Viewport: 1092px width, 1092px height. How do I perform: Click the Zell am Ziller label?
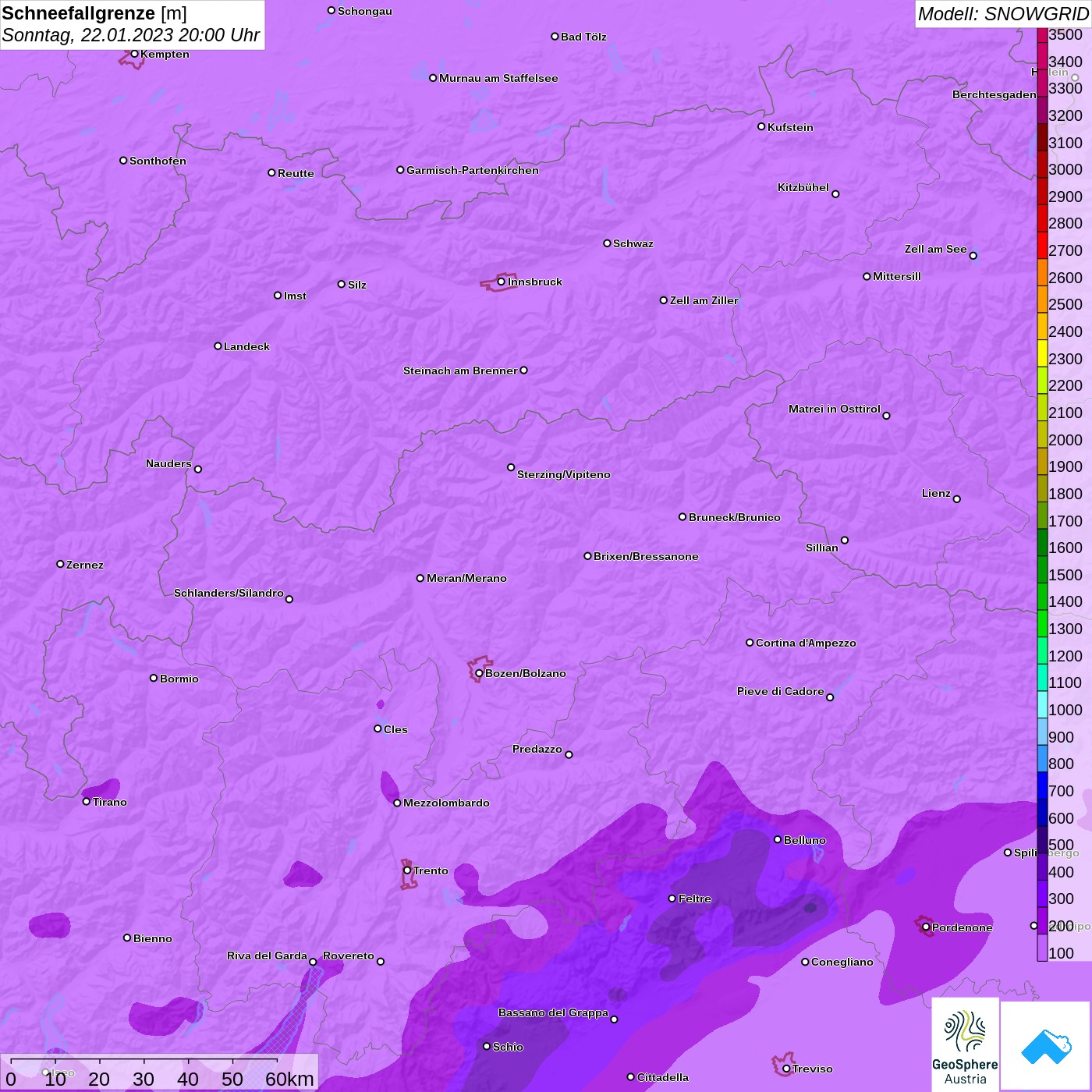pos(704,300)
